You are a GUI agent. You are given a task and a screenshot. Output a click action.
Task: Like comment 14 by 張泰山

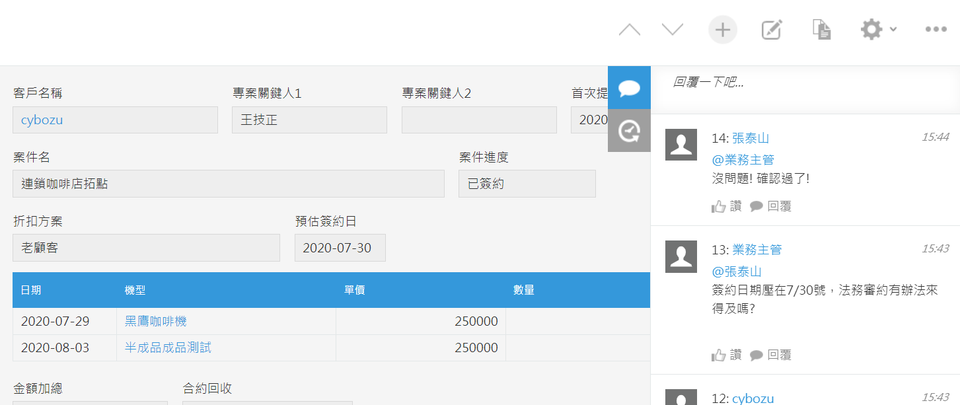[x=726, y=206]
